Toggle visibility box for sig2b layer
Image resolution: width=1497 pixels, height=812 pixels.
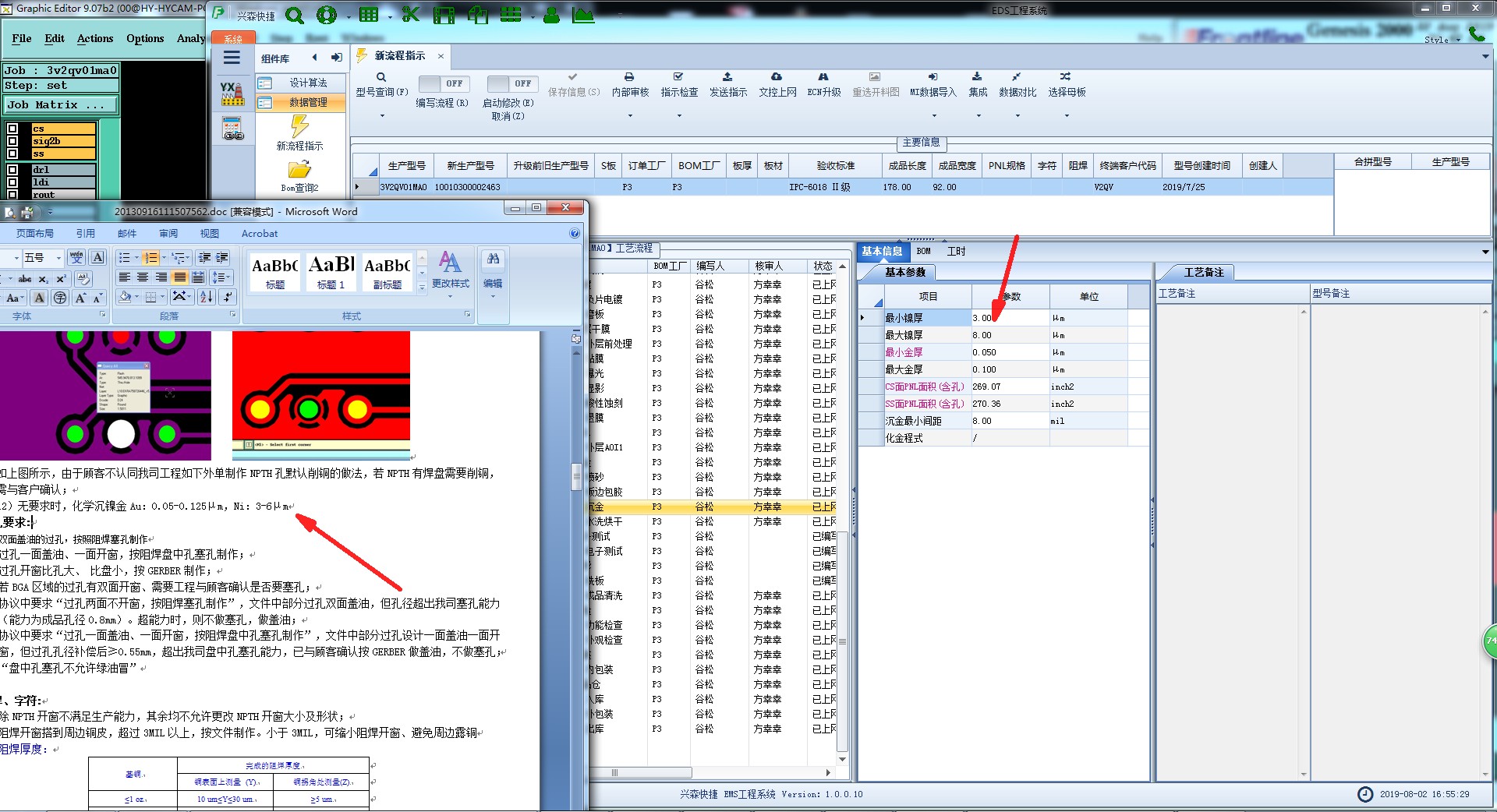(x=12, y=141)
